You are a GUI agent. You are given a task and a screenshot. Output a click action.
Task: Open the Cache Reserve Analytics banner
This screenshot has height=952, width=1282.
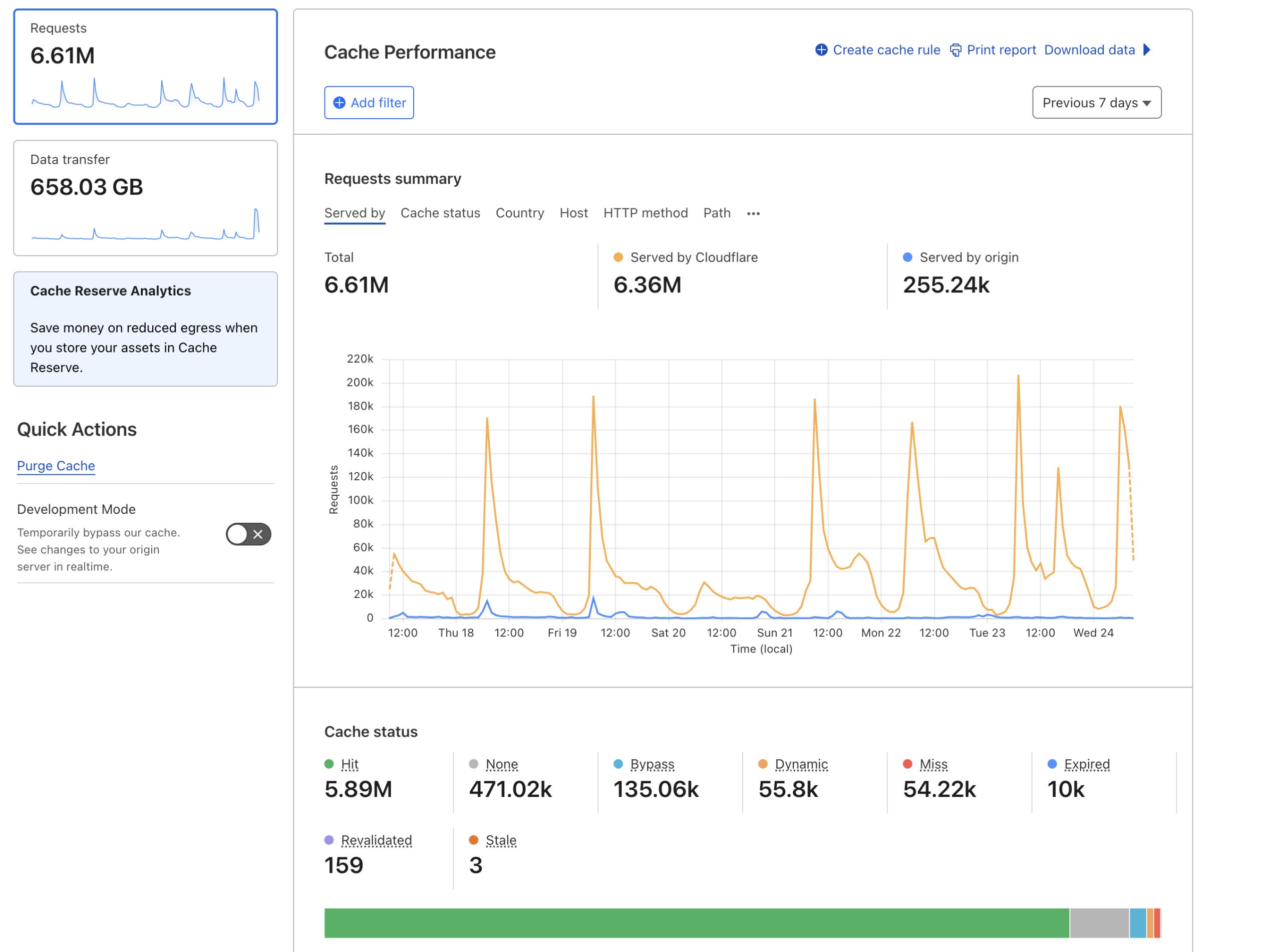tap(145, 329)
